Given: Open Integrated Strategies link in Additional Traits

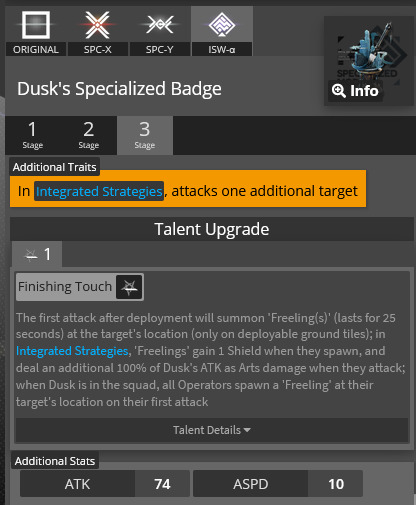Looking at the screenshot, I should tap(99, 191).
